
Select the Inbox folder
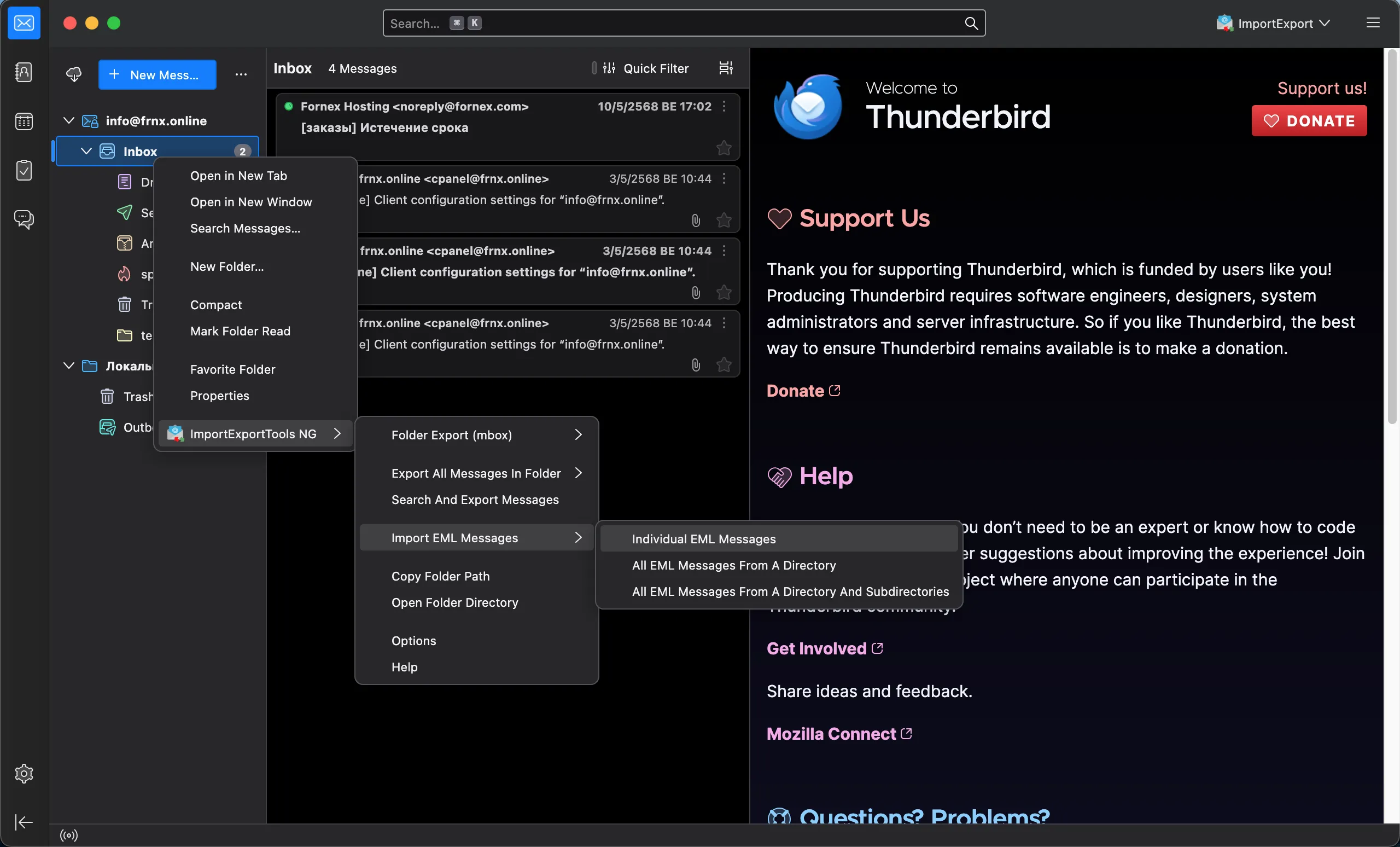(x=157, y=151)
